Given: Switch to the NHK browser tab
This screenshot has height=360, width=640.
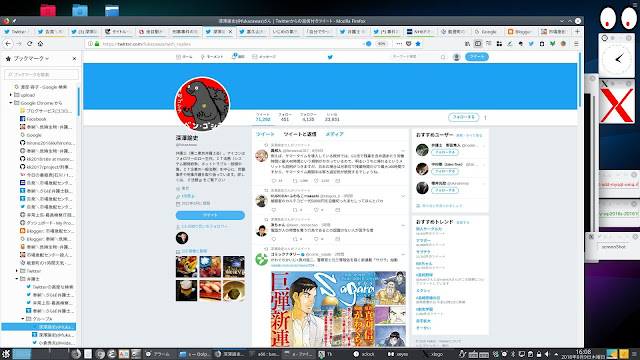Looking at the screenshot, I should tap(420, 31).
